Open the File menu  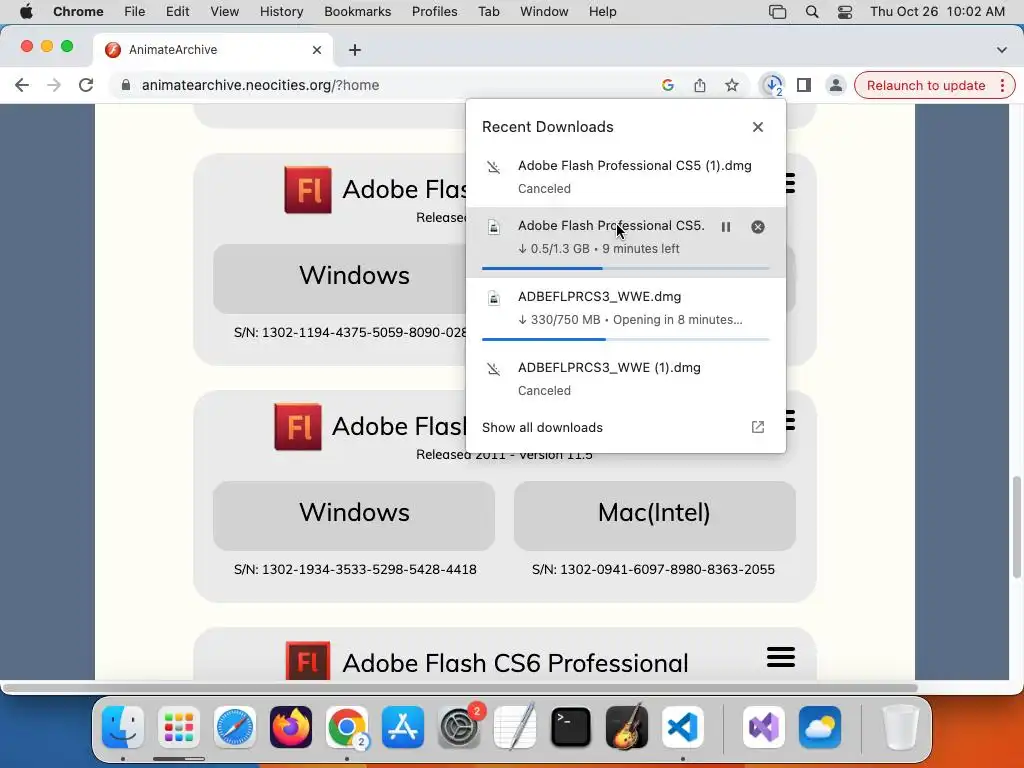pyautogui.click(x=135, y=11)
